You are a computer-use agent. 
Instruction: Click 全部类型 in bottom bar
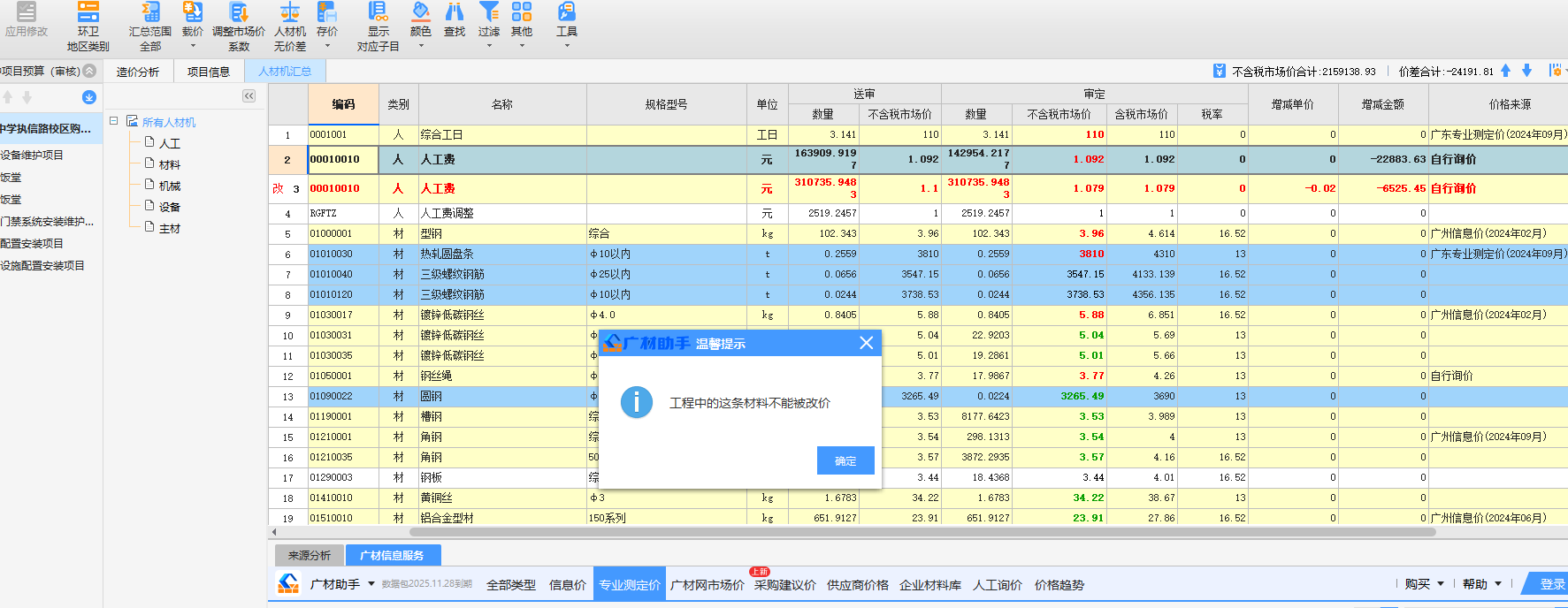[x=510, y=584]
